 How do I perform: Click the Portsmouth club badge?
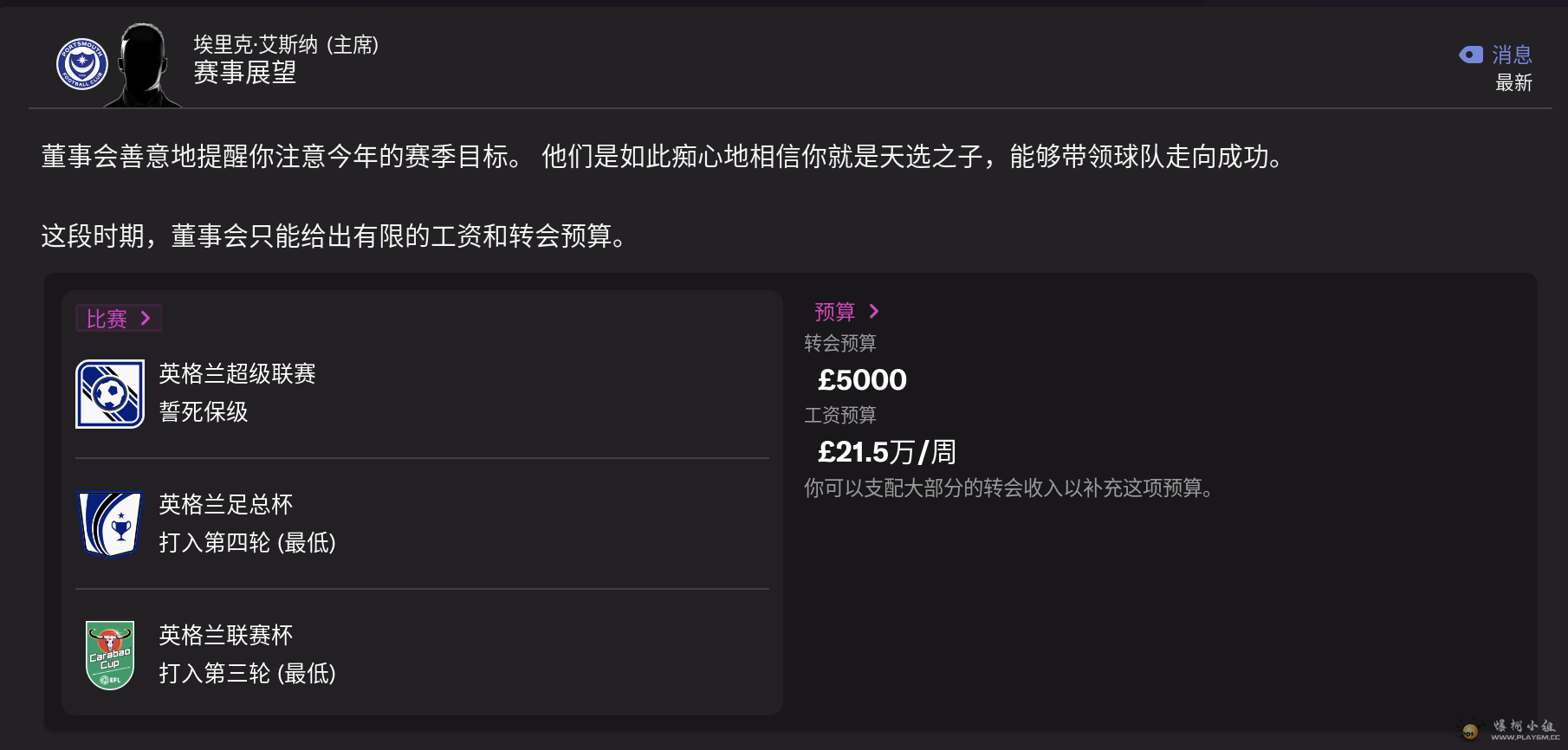coord(82,64)
